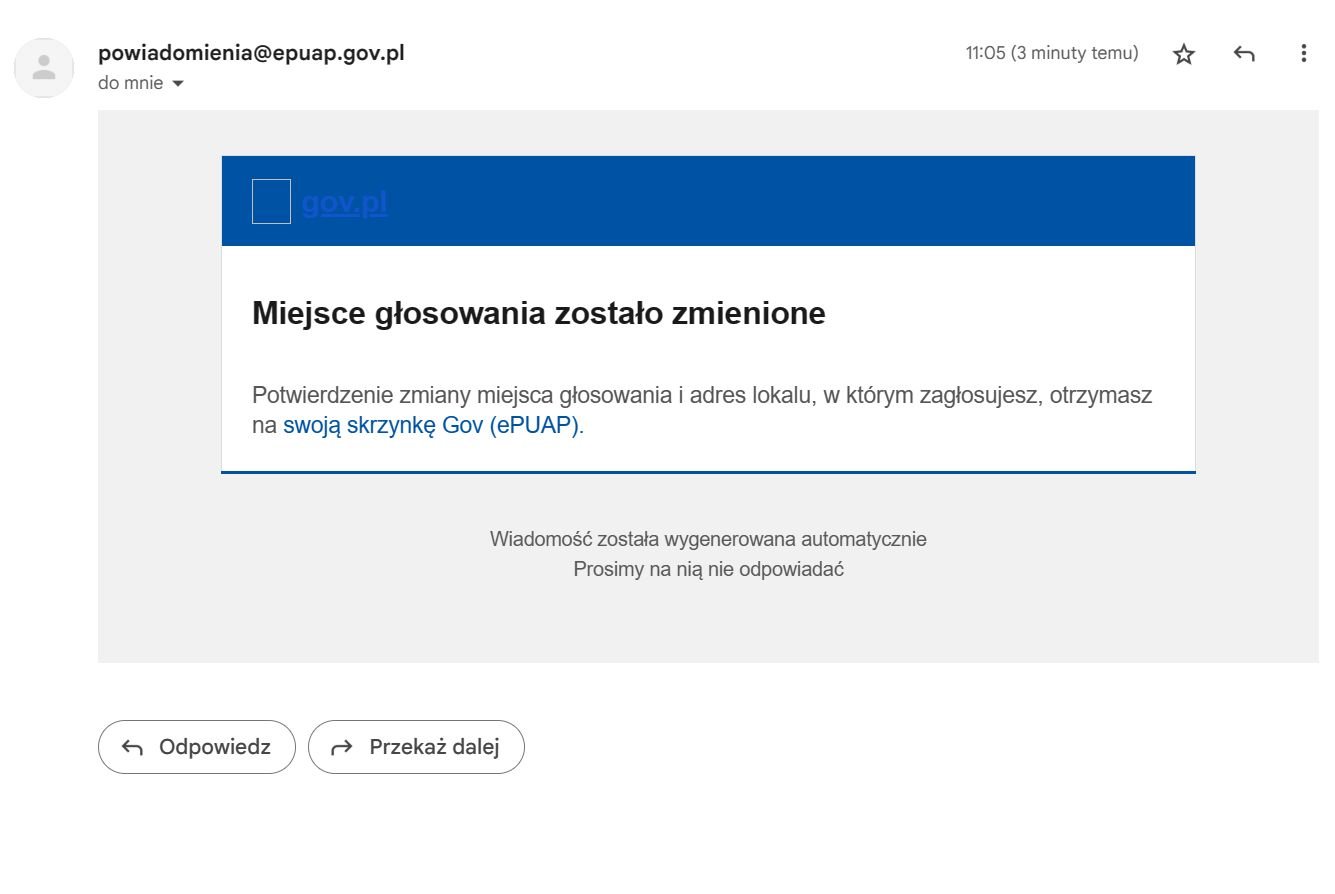Click the broken image placeholder beside gov.pl
Screen dimensions: 1335x894
271,201
